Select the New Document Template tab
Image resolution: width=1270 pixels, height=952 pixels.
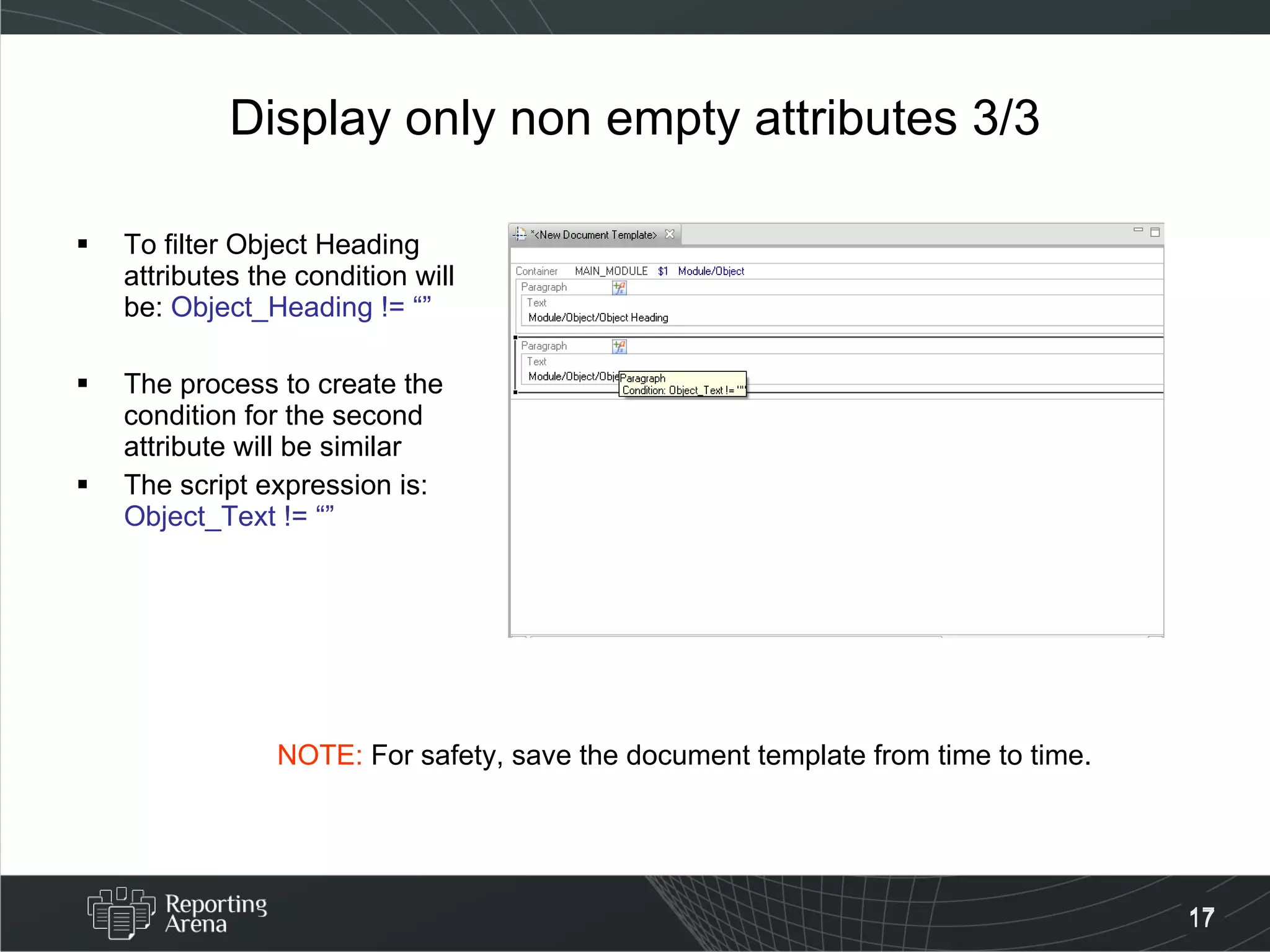coord(594,235)
